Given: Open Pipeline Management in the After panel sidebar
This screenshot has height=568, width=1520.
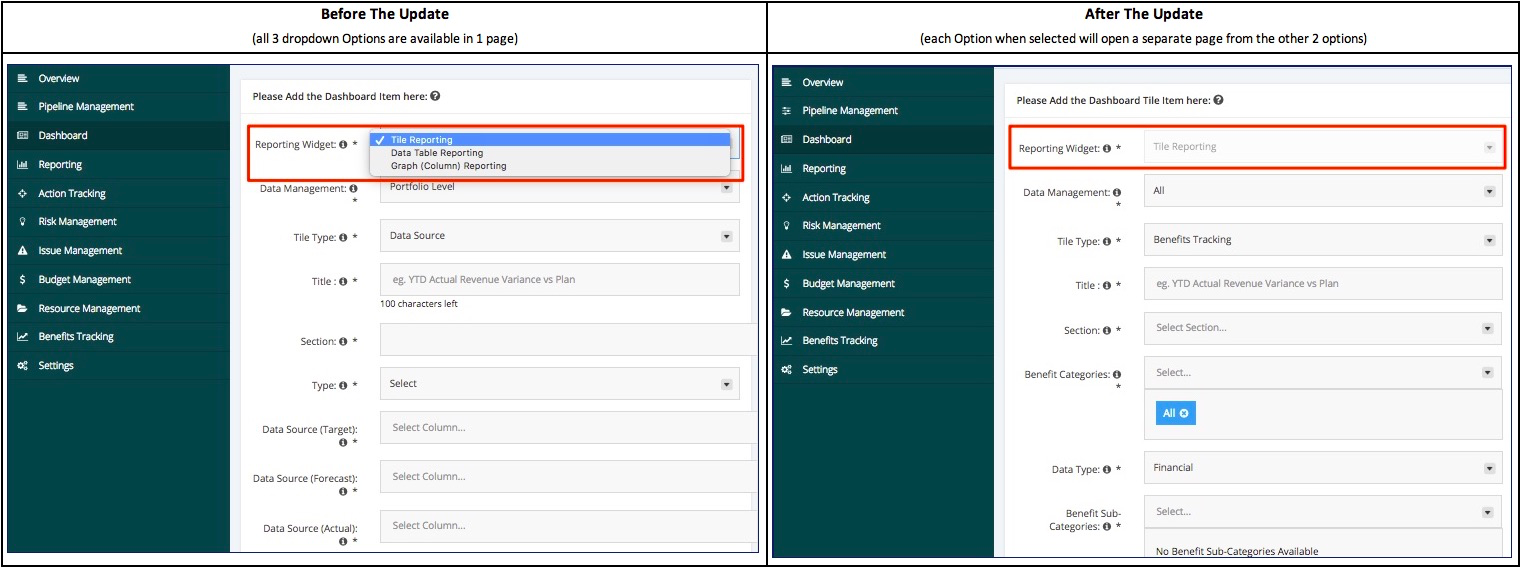Looking at the screenshot, I should (x=882, y=110).
